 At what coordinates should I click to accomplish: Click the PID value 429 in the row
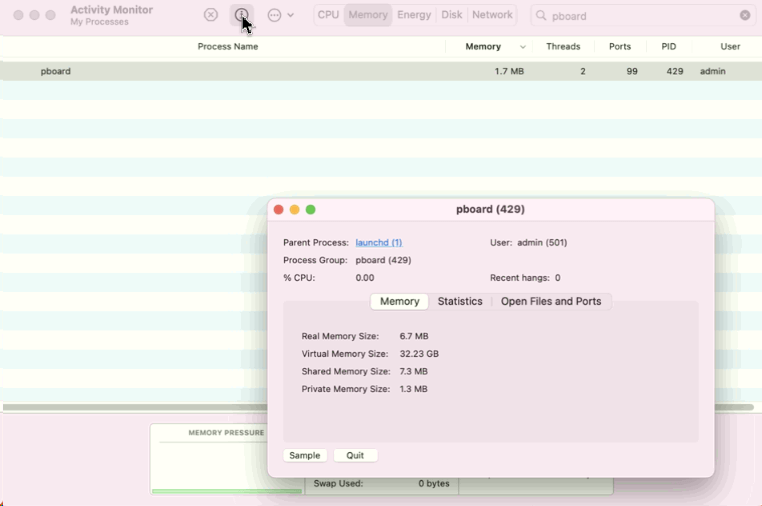pyautogui.click(x=675, y=71)
